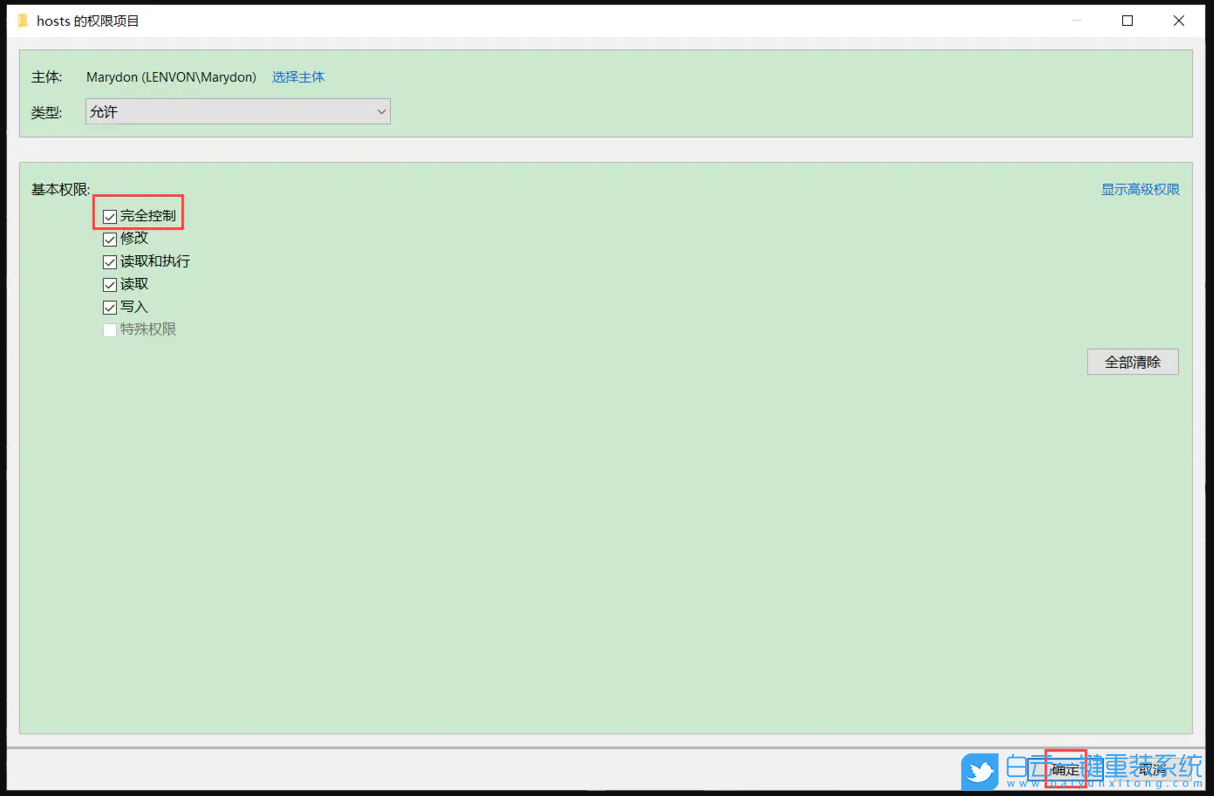Toggle the 读取和执行 checkbox

[110, 262]
